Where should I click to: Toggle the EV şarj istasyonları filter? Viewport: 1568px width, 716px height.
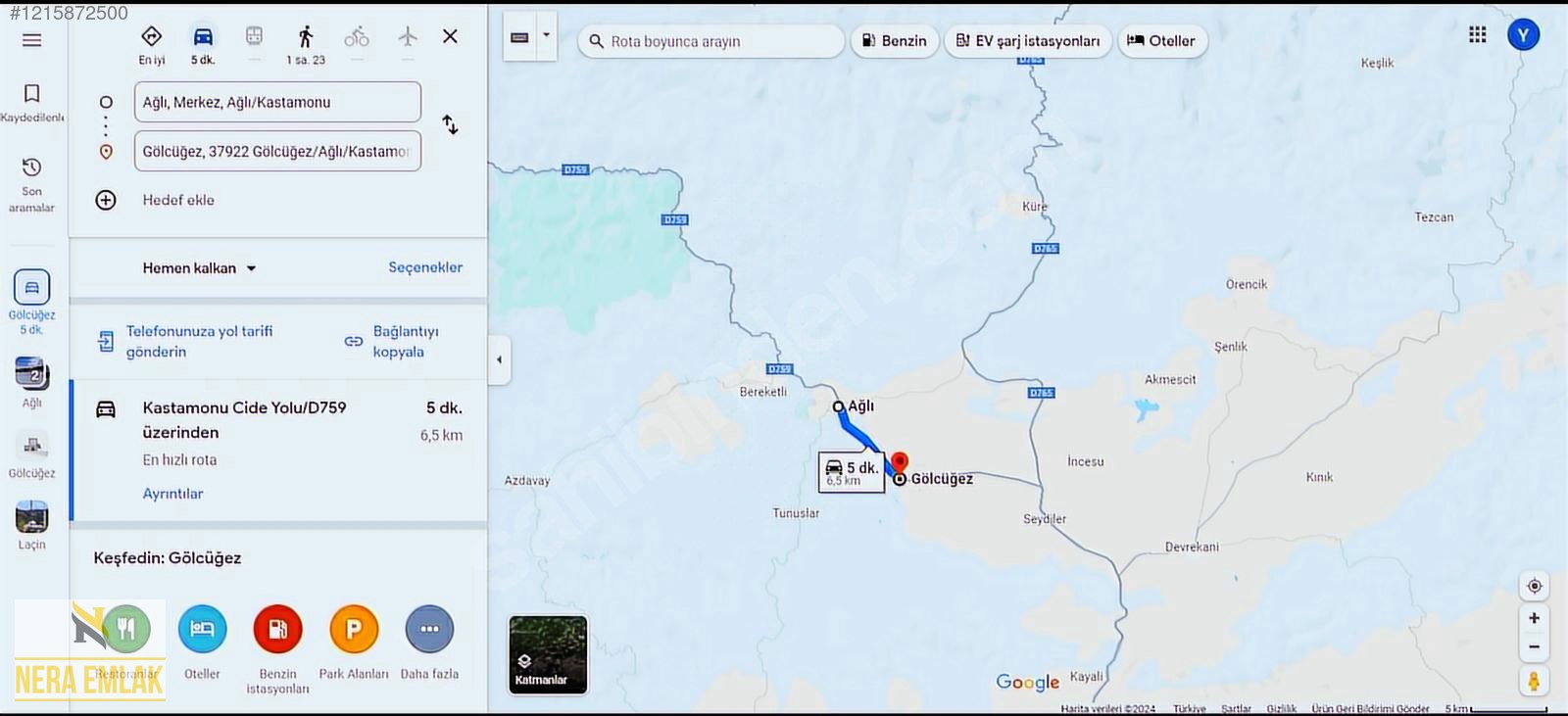pyautogui.click(x=1027, y=41)
